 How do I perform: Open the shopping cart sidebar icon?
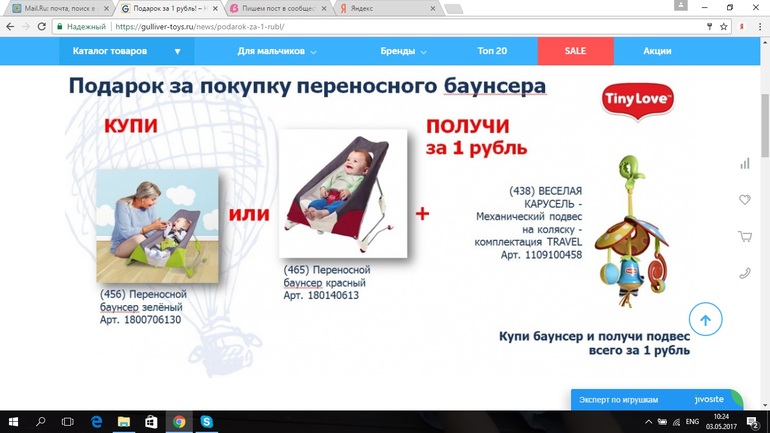click(744, 237)
